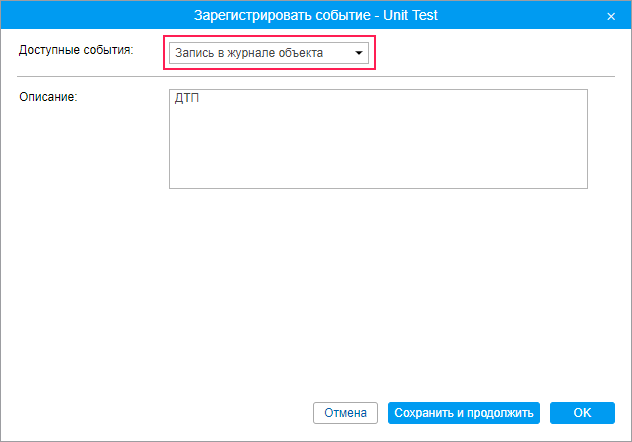Click the Доступные события label
Screen dimensions: 632x442
click(76, 49)
